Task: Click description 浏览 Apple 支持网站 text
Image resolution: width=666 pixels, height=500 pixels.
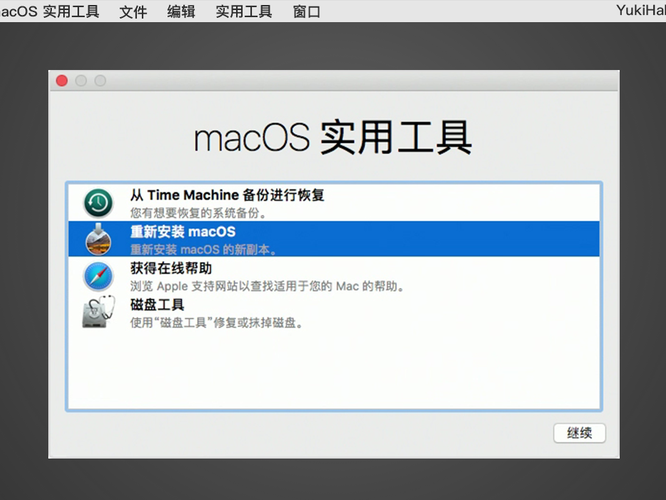Action: click(267, 286)
